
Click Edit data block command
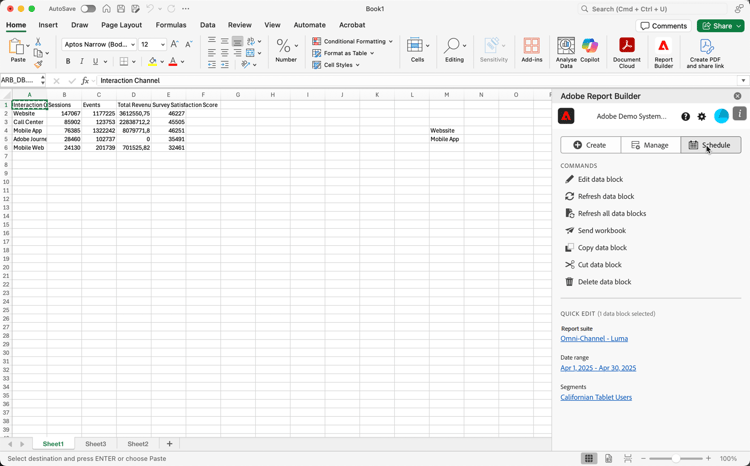point(600,179)
